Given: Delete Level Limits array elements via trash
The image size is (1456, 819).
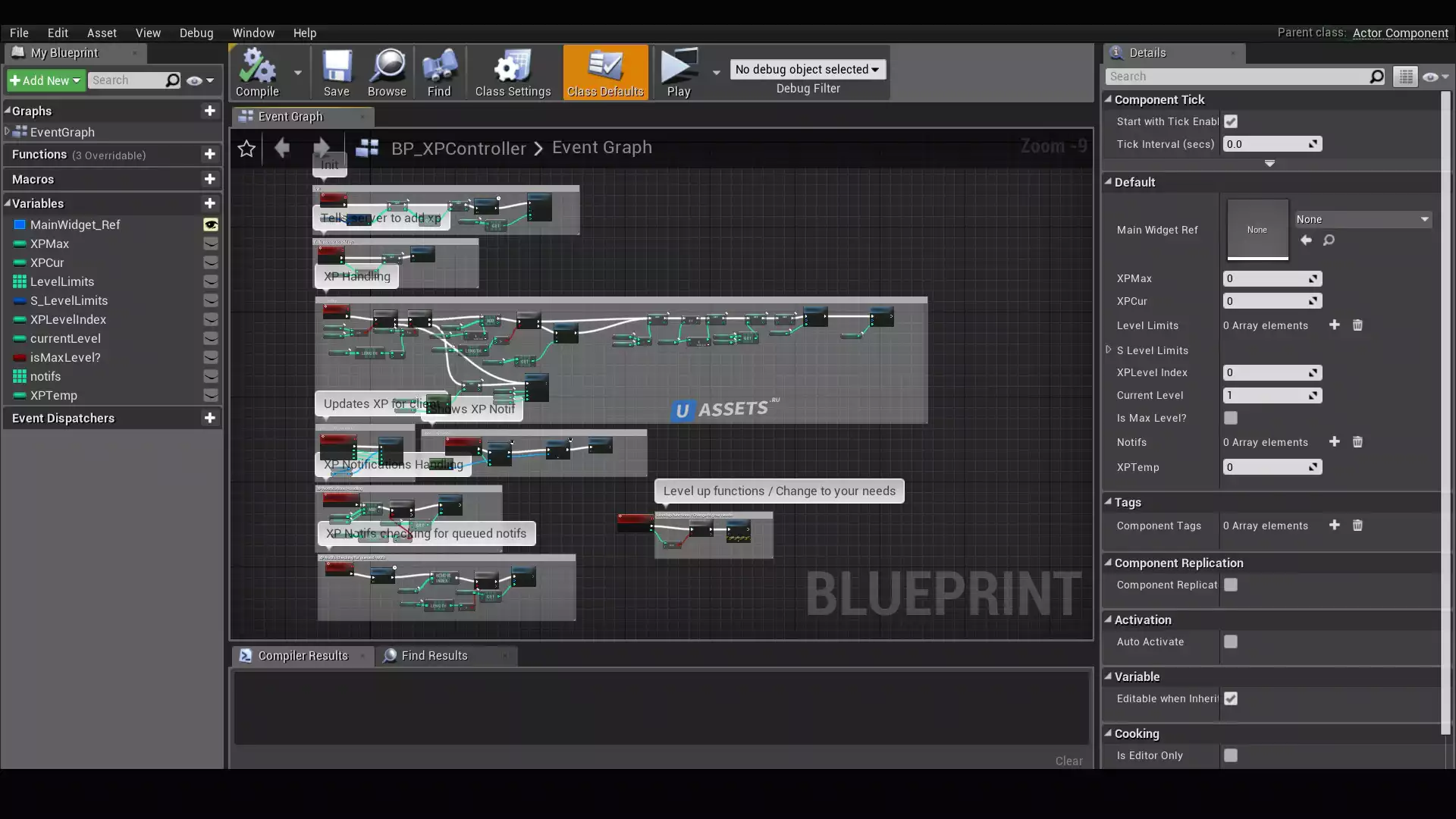Looking at the screenshot, I should click(x=1357, y=325).
